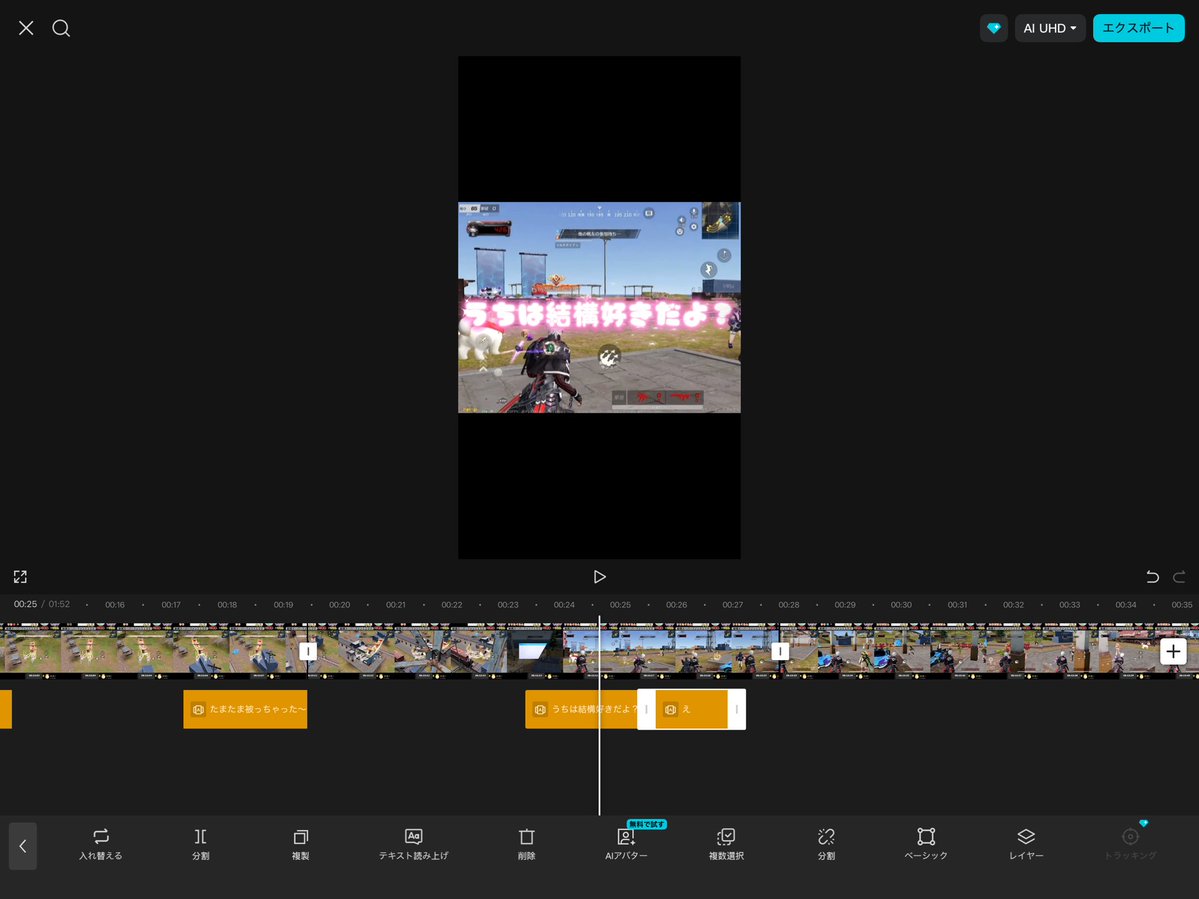
Task: Tap the blue diamond Pro icon at top
Action: click(993, 28)
